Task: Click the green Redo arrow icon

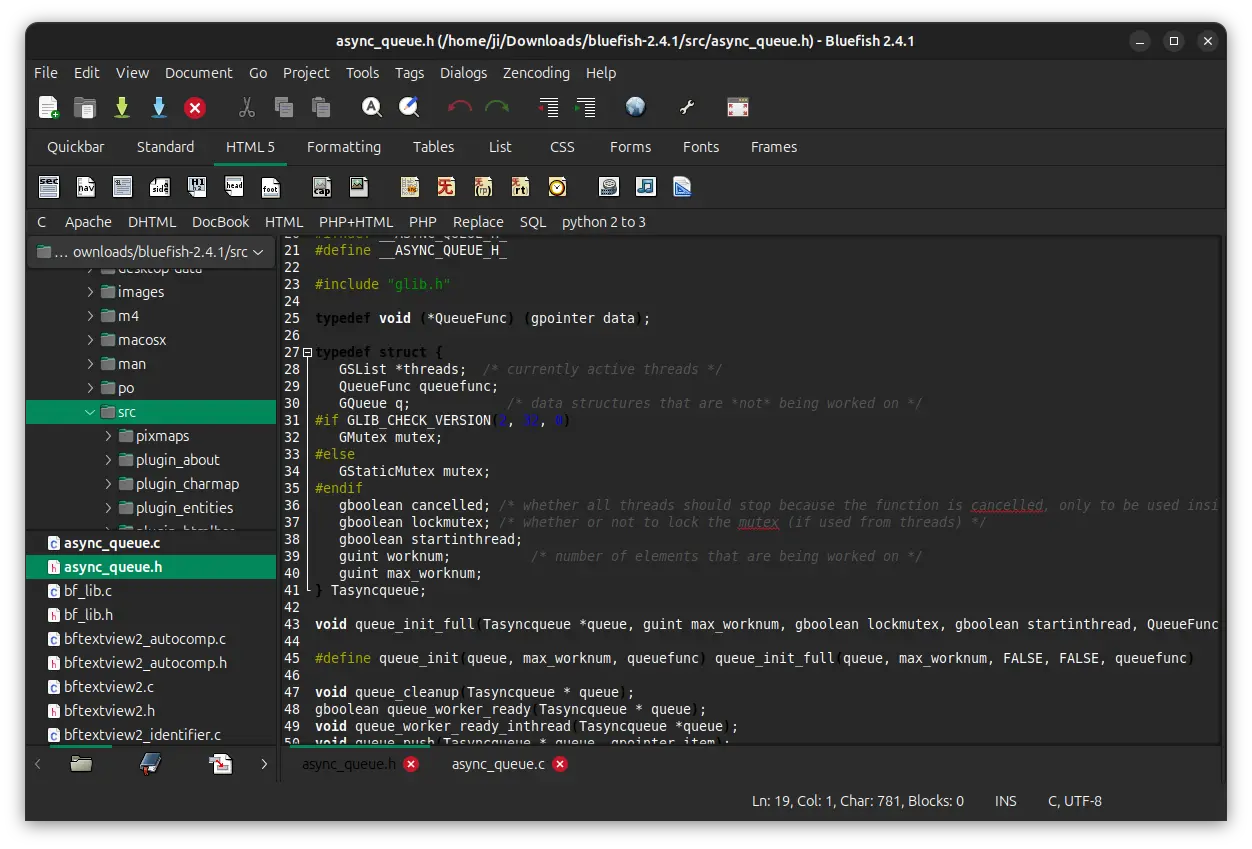Action: tap(497, 108)
